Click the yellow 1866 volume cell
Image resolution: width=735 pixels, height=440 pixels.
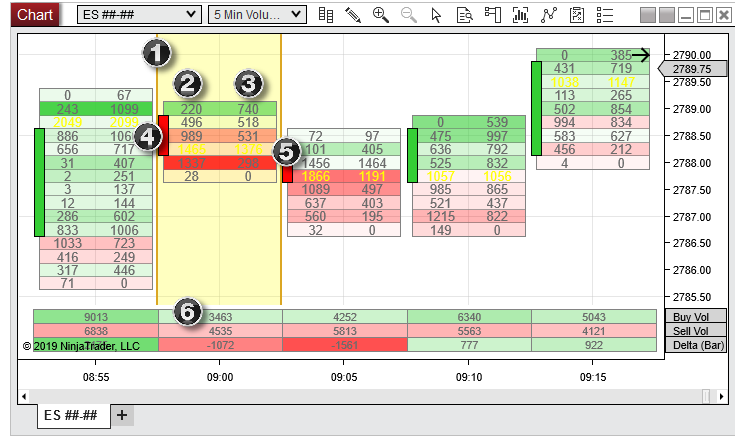[x=315, y=176]
